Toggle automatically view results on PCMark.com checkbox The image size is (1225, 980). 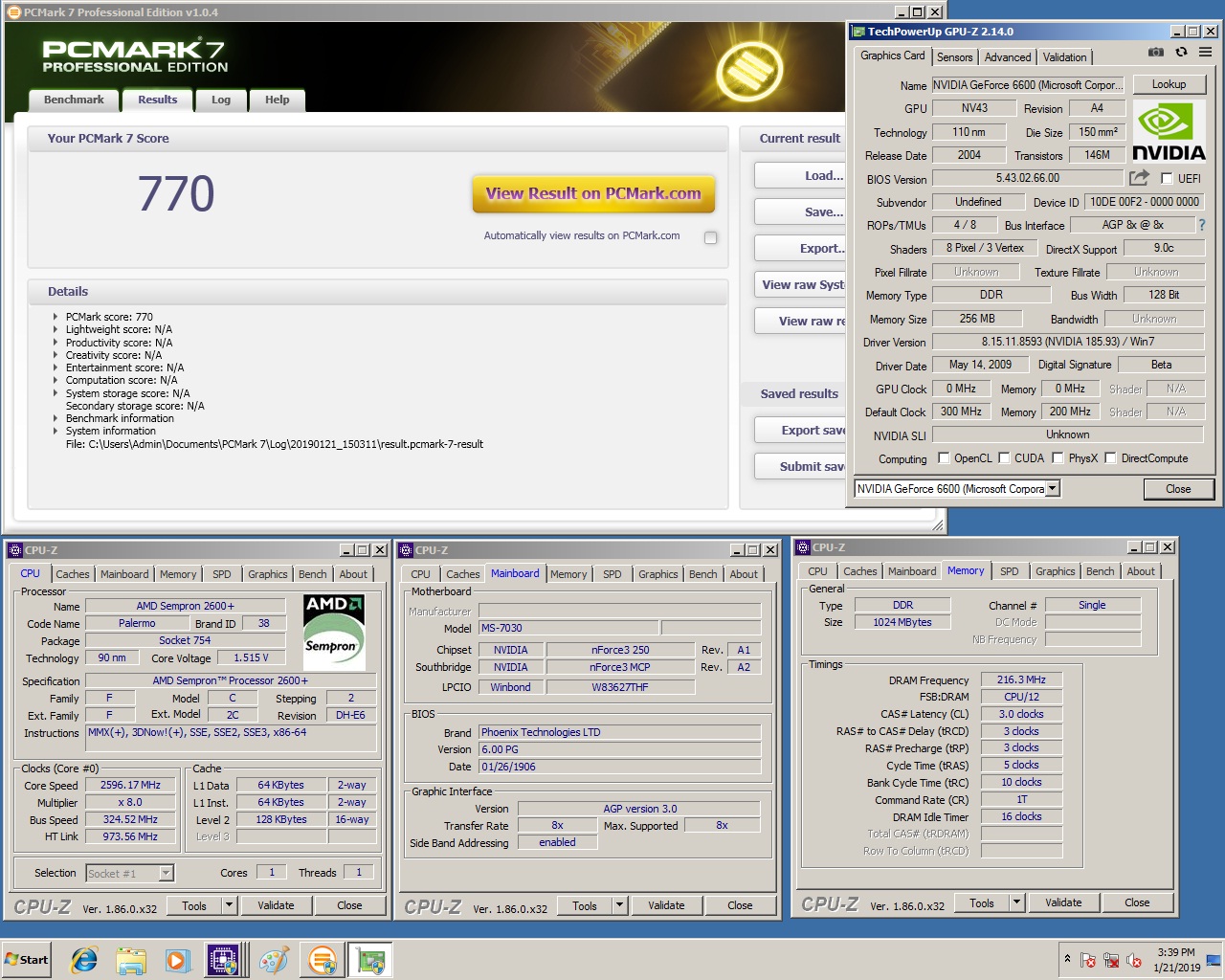711,237
